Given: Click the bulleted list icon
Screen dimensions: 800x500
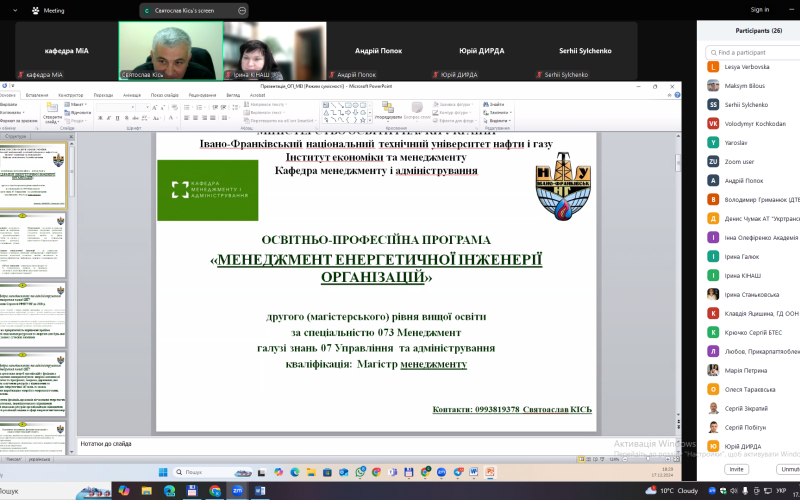Looking at the screenshot, I should tap(187, 107).
